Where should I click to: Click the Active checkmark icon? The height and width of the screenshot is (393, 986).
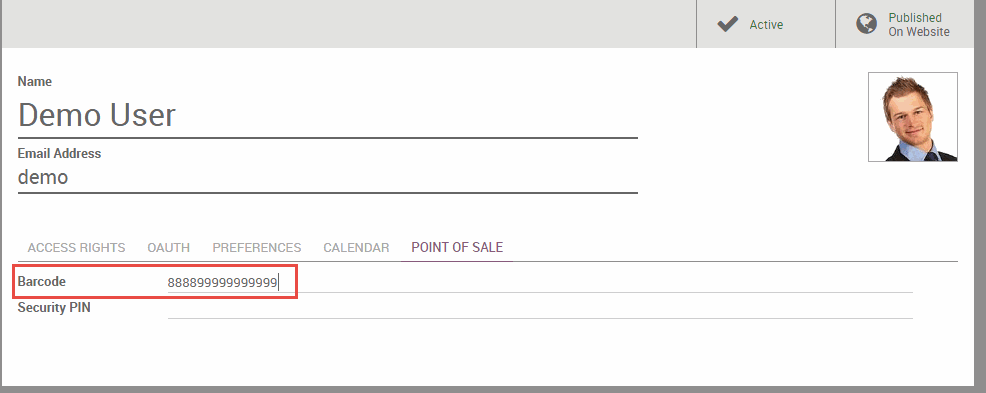[x=728, y=25]
